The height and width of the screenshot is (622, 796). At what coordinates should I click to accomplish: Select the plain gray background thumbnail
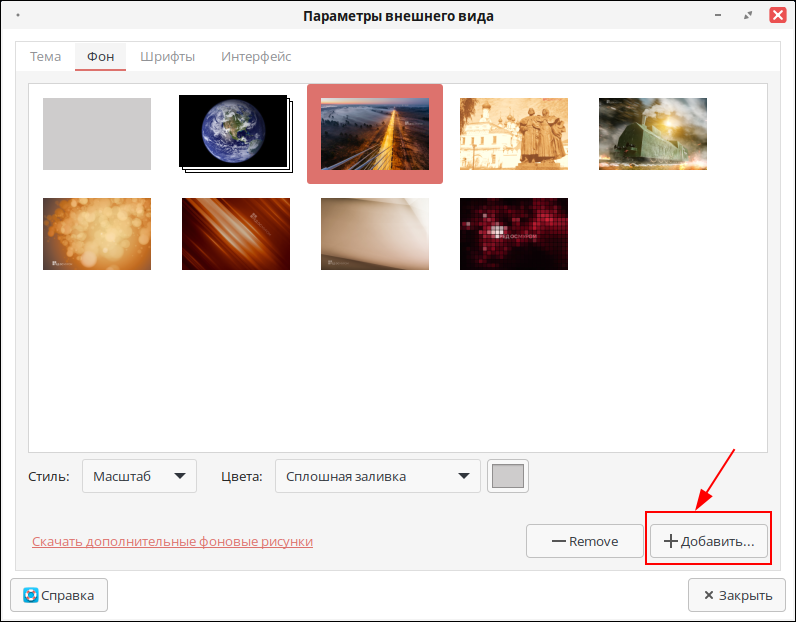(97, 133)
